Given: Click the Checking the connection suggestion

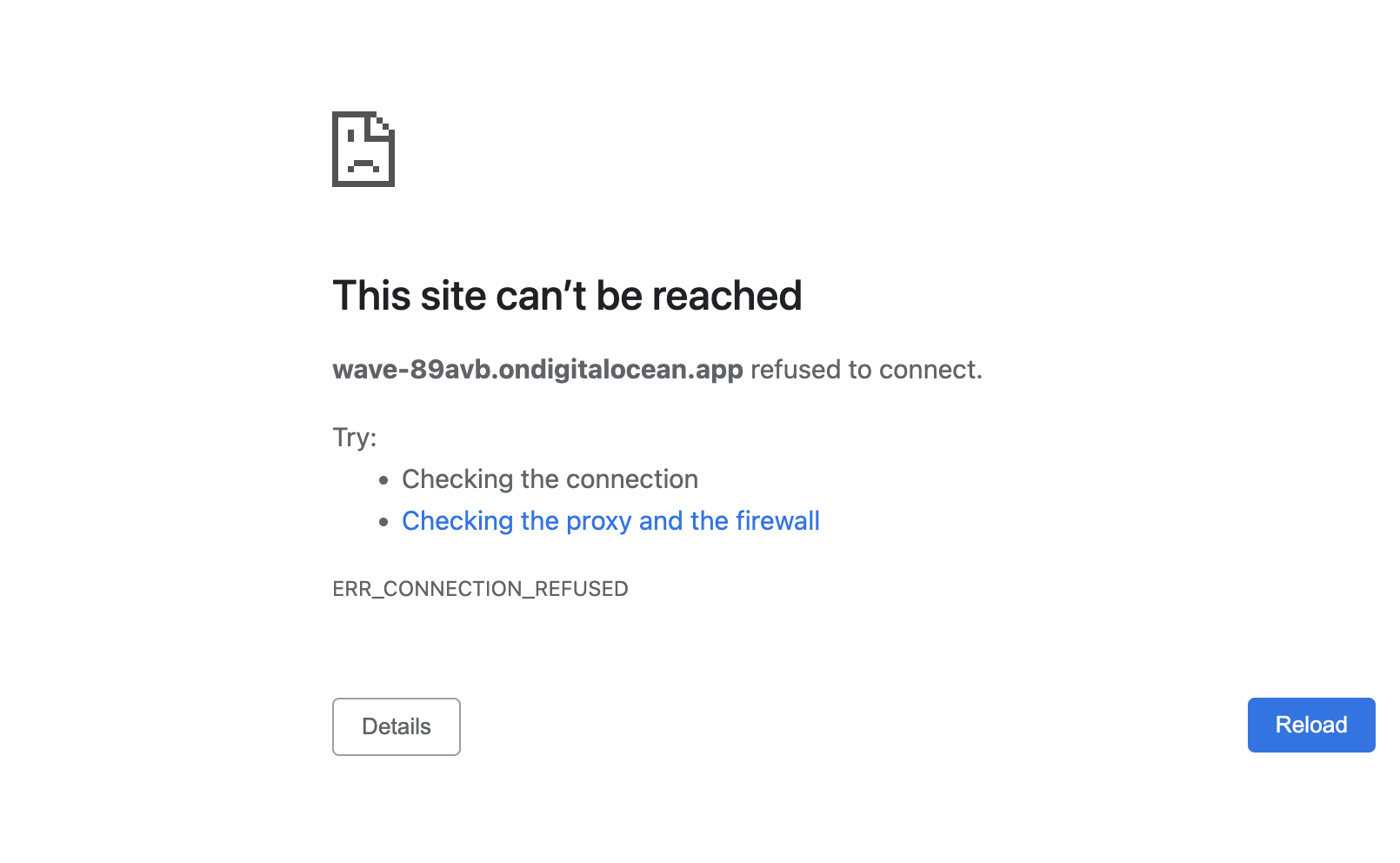Looking at the screenshot, I should point(550,479).
